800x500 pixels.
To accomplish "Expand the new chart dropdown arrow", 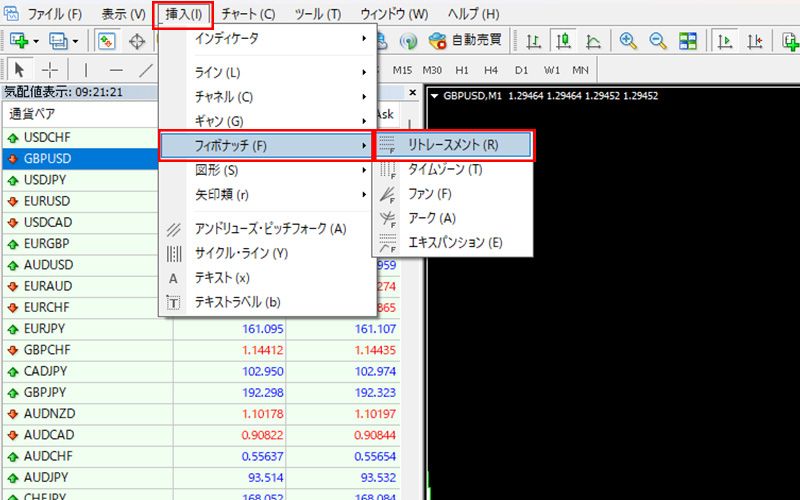I will click(x=36, y=41).
